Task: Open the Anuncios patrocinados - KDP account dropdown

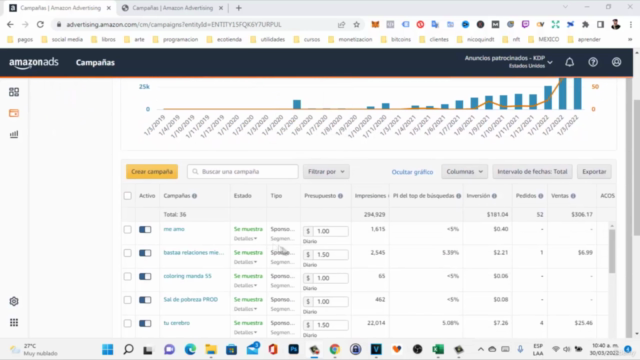Action: [x=509, y=62]
